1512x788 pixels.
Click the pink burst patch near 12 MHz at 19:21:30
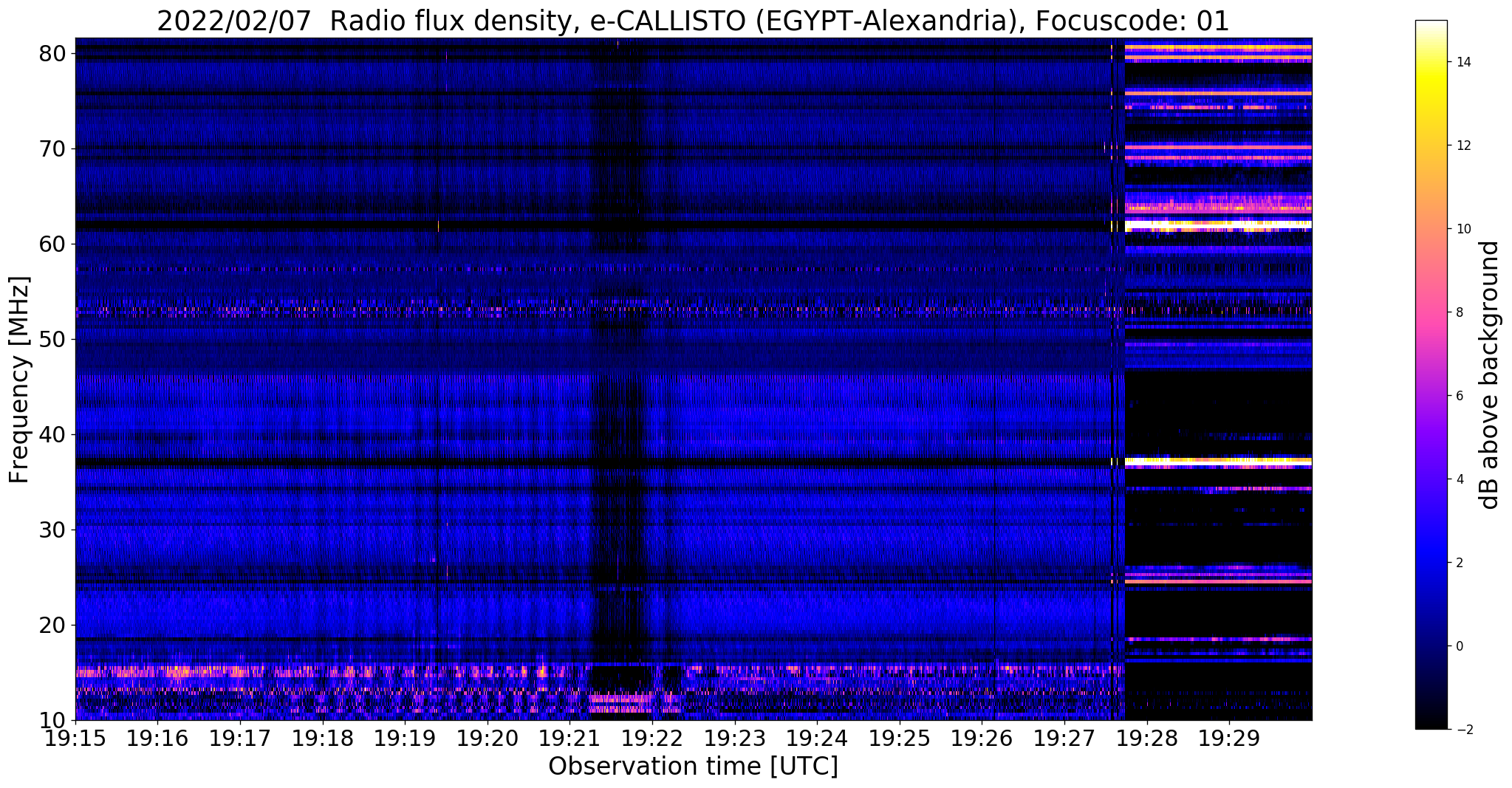tap(620, 703)
